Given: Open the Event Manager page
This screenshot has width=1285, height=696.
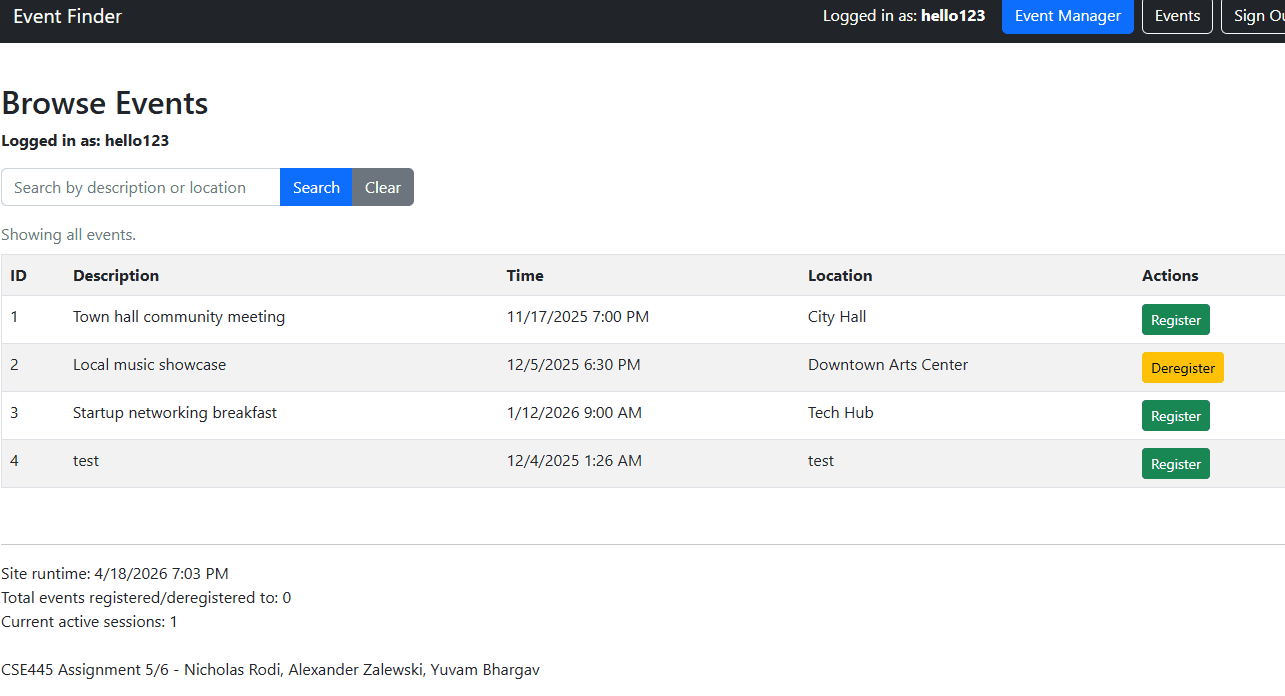Looking at the screenshot, I should [1068, 16].
